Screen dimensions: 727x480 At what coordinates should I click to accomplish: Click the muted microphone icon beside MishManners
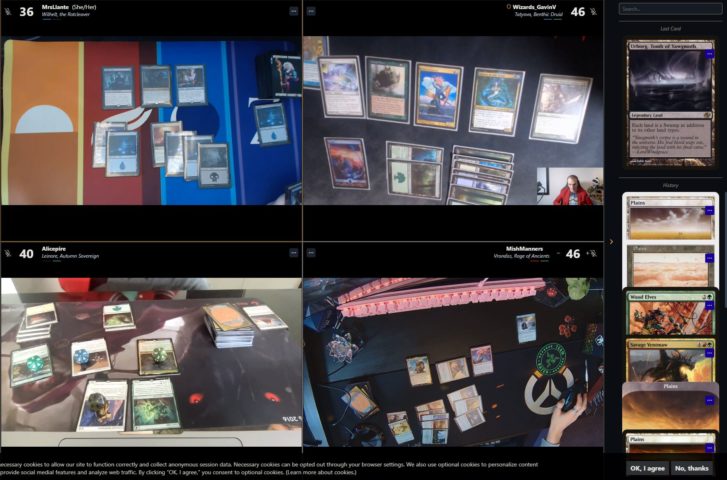click(593, 253)
